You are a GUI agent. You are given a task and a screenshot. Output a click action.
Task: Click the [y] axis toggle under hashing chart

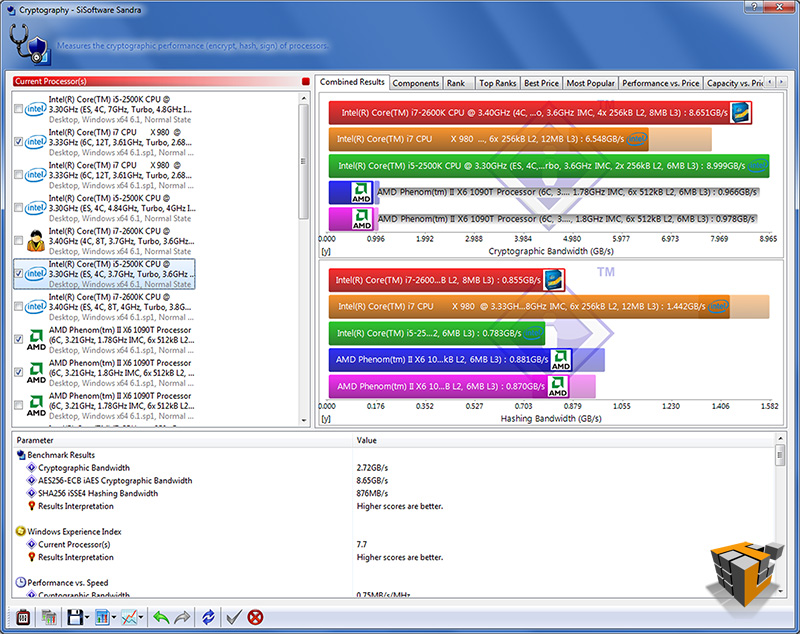click(x=326, y=419)
